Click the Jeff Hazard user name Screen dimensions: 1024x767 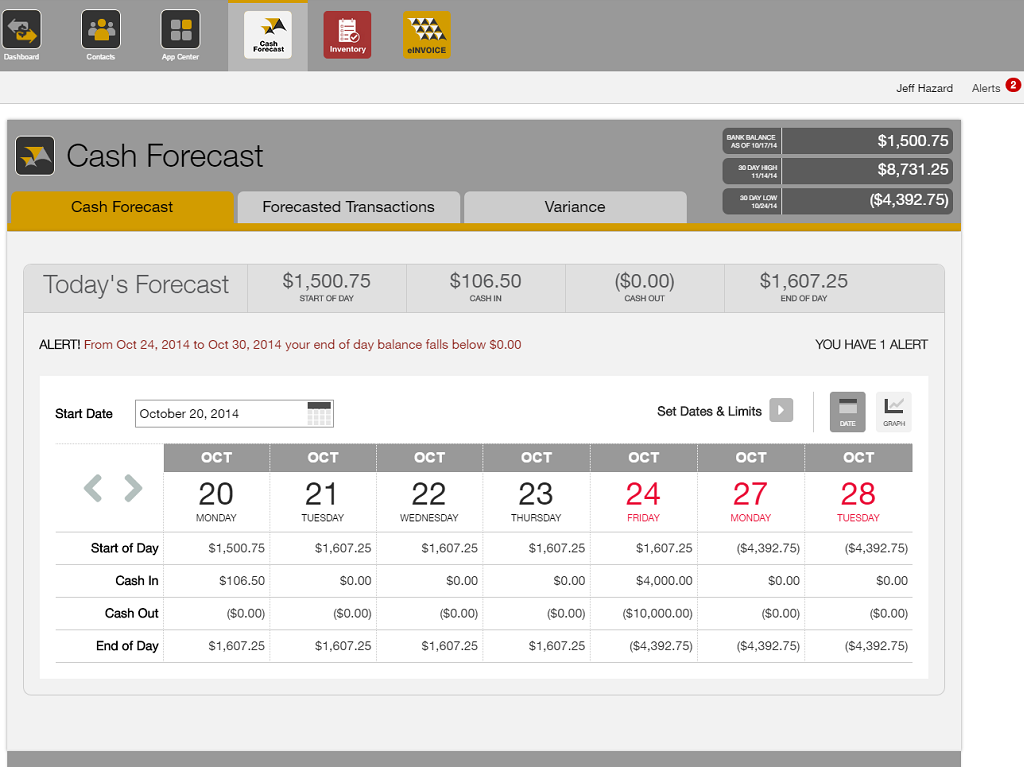pyautogui.click(x=924, y=88)
